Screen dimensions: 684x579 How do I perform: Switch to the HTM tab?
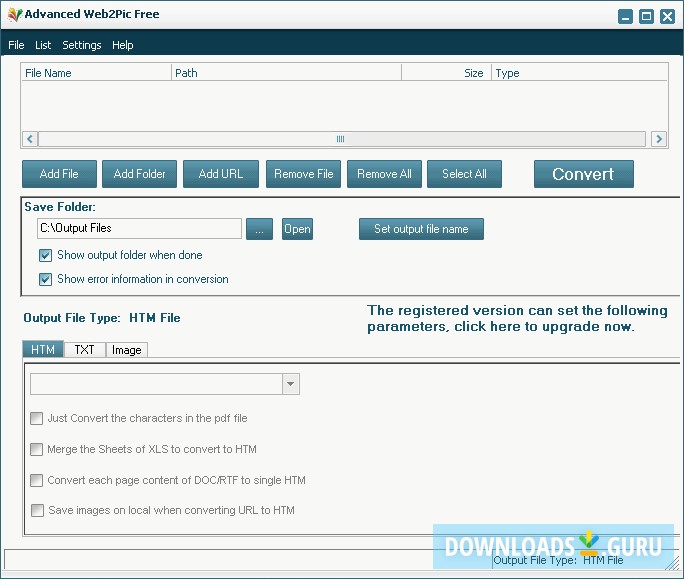click(43, 349)
